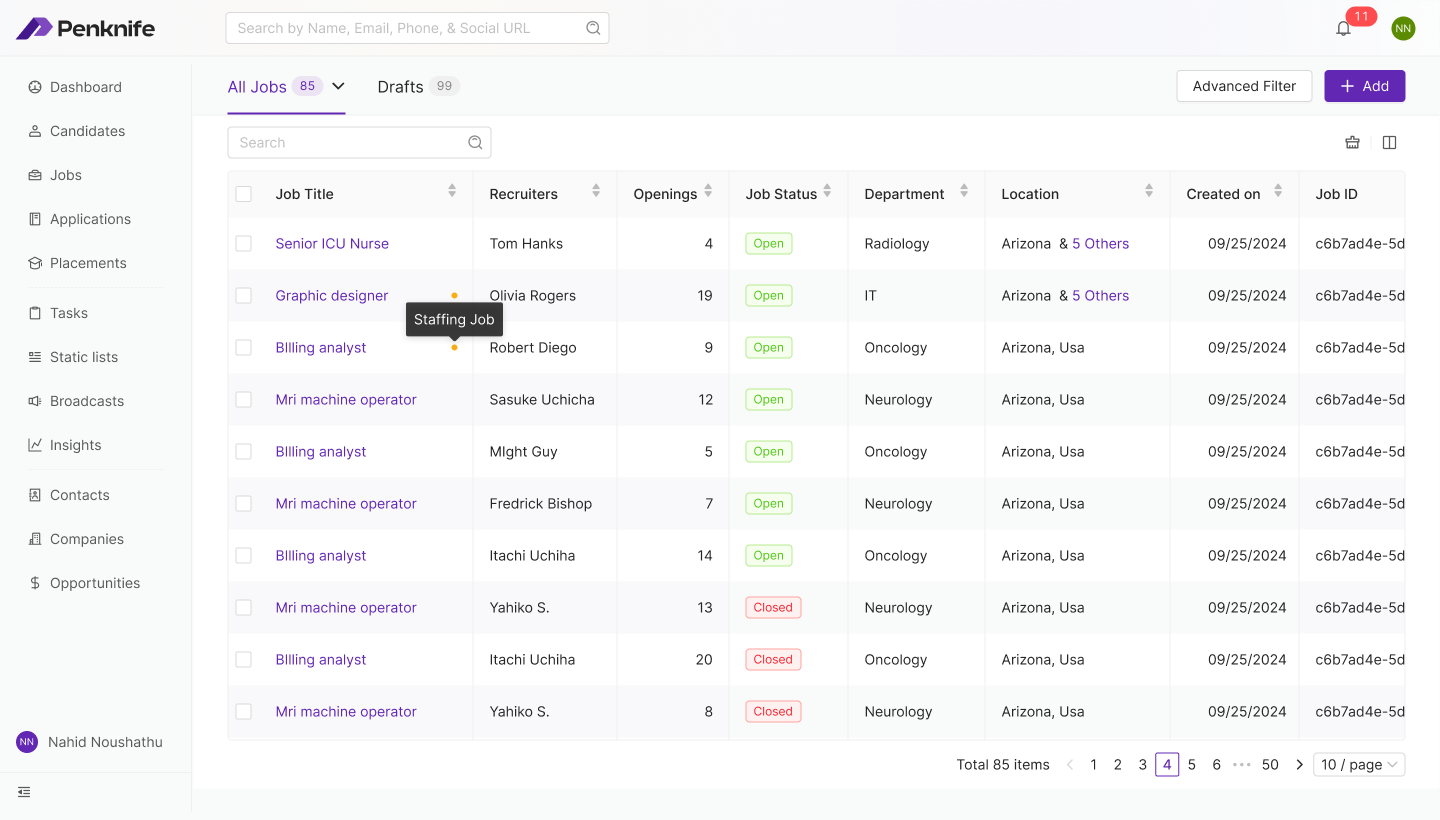Jump ahead via pagination ellipsis
The image size is (1440, 820).
tap(1242, 765)
